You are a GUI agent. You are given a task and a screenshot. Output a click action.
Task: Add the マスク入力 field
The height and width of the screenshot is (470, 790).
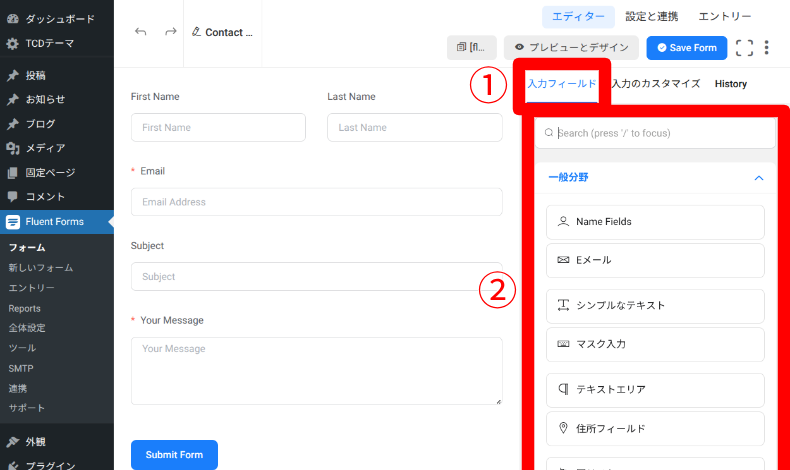[x=655, y=344]
